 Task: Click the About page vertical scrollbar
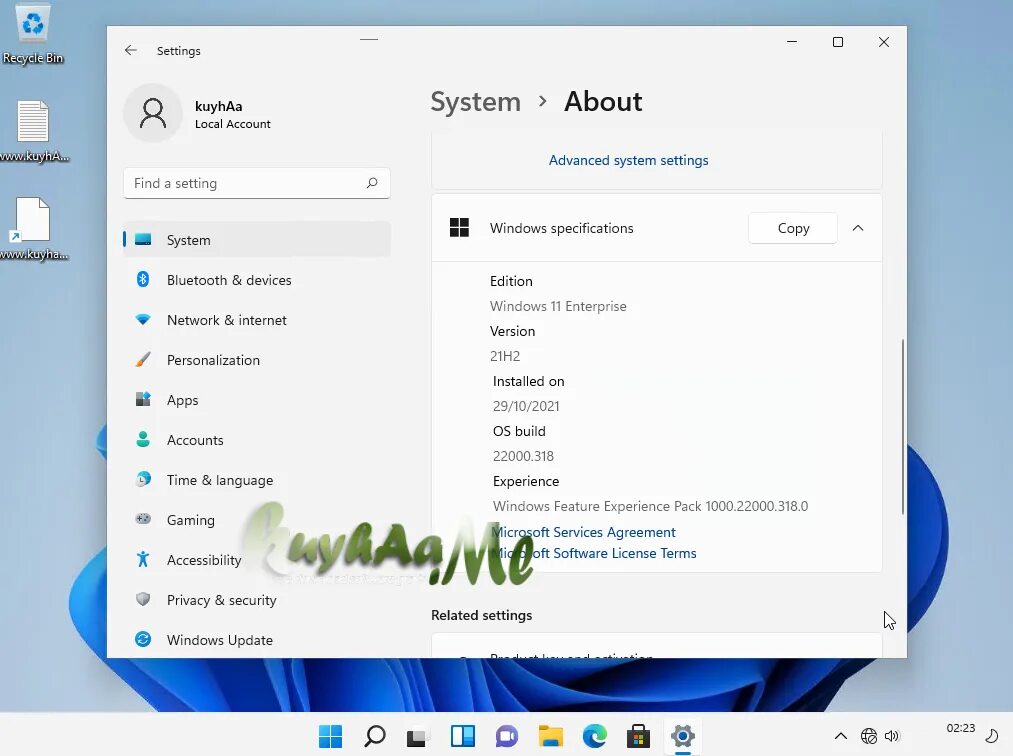(903, 426)
